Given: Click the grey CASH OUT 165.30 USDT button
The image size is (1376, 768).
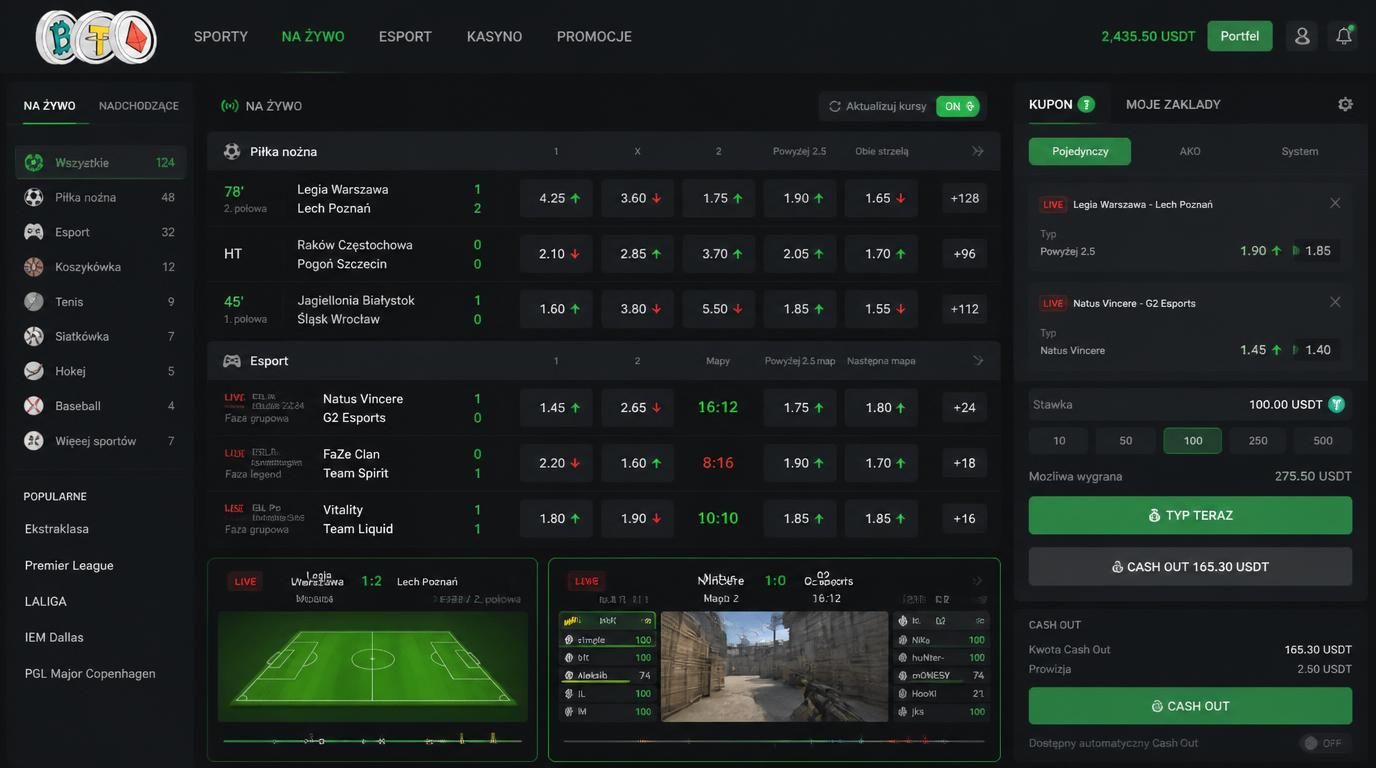Looking at the screenshot, I should pos(1190,567).
